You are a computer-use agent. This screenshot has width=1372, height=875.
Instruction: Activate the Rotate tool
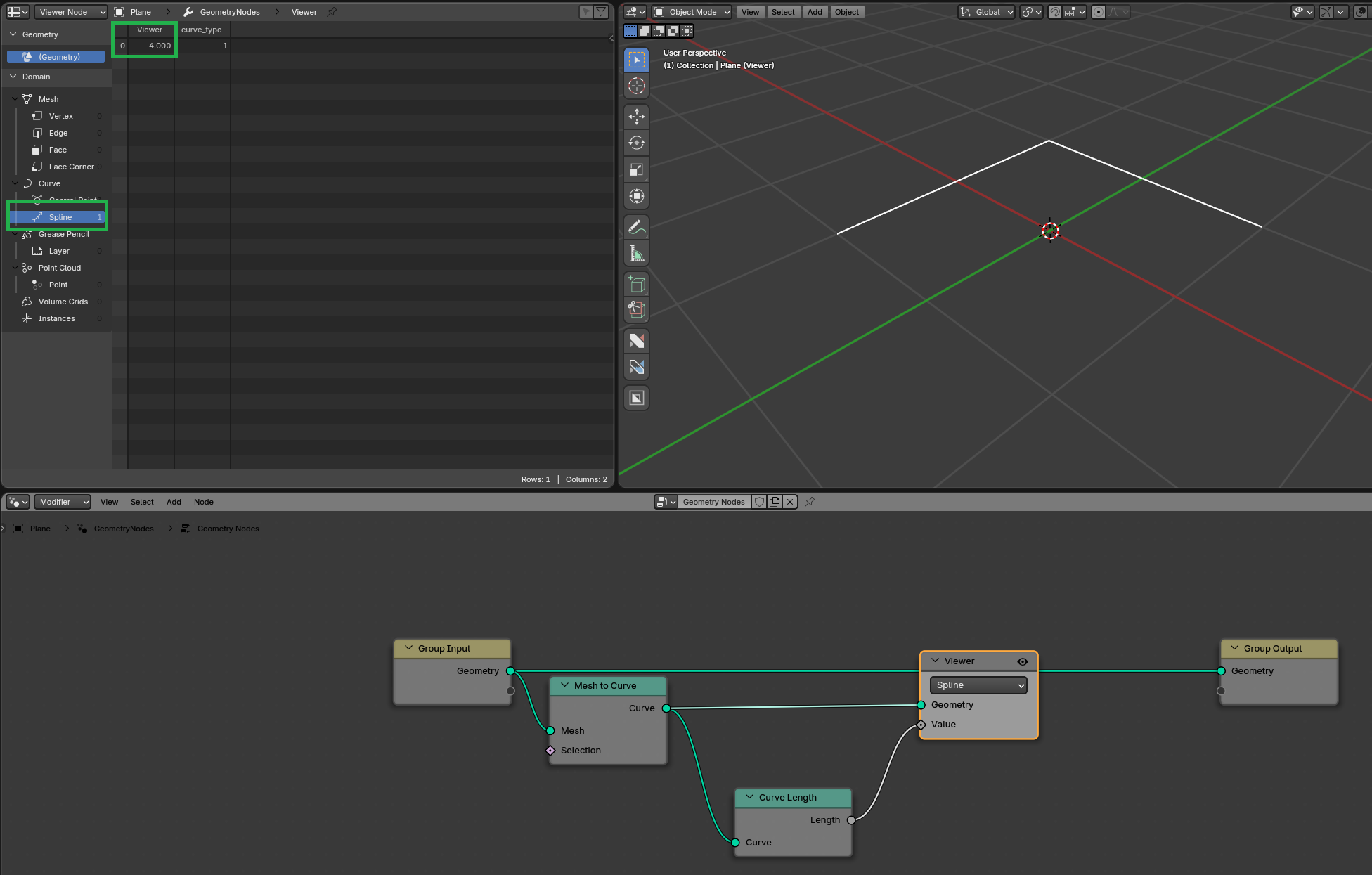[636, 143]
